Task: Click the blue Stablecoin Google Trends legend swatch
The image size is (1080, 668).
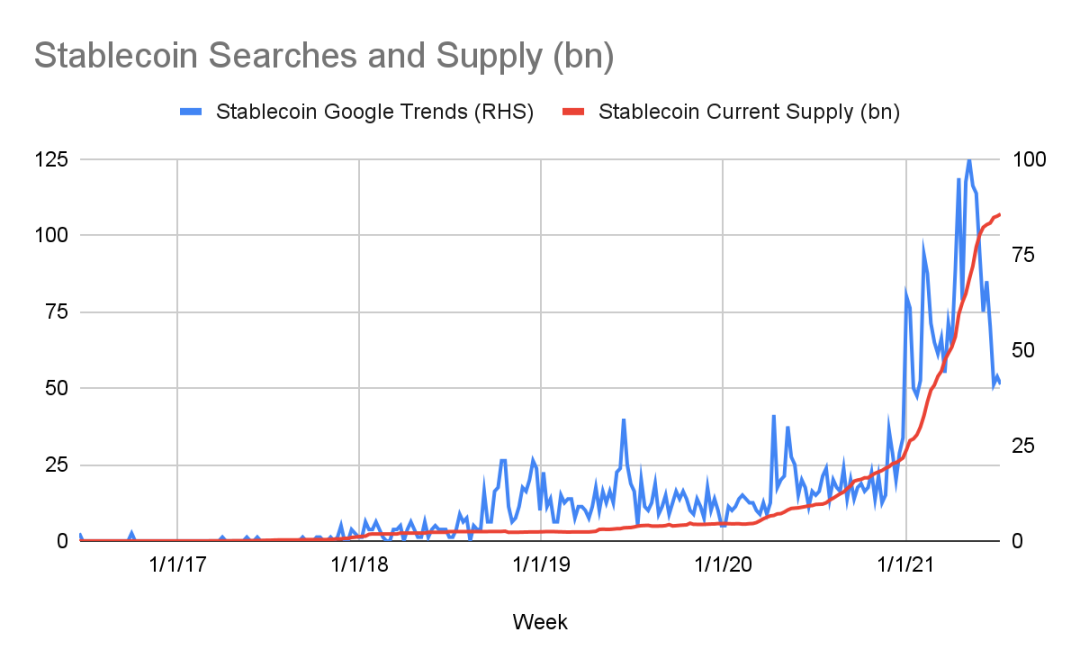Action: 191,112
